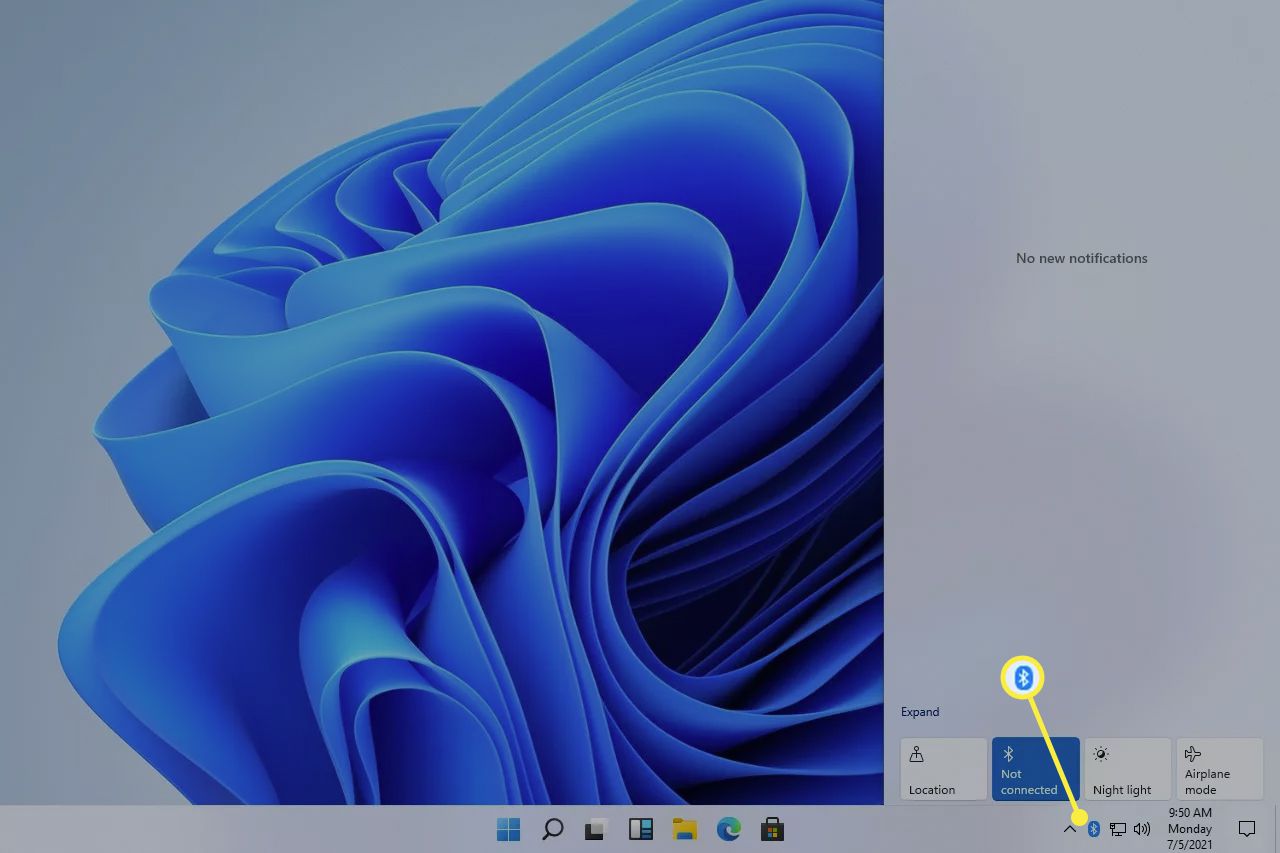Viewport: 1280px width, 853px height.
Task: Open Microsoft Store from taskbar
Action: tap(772, 829)
